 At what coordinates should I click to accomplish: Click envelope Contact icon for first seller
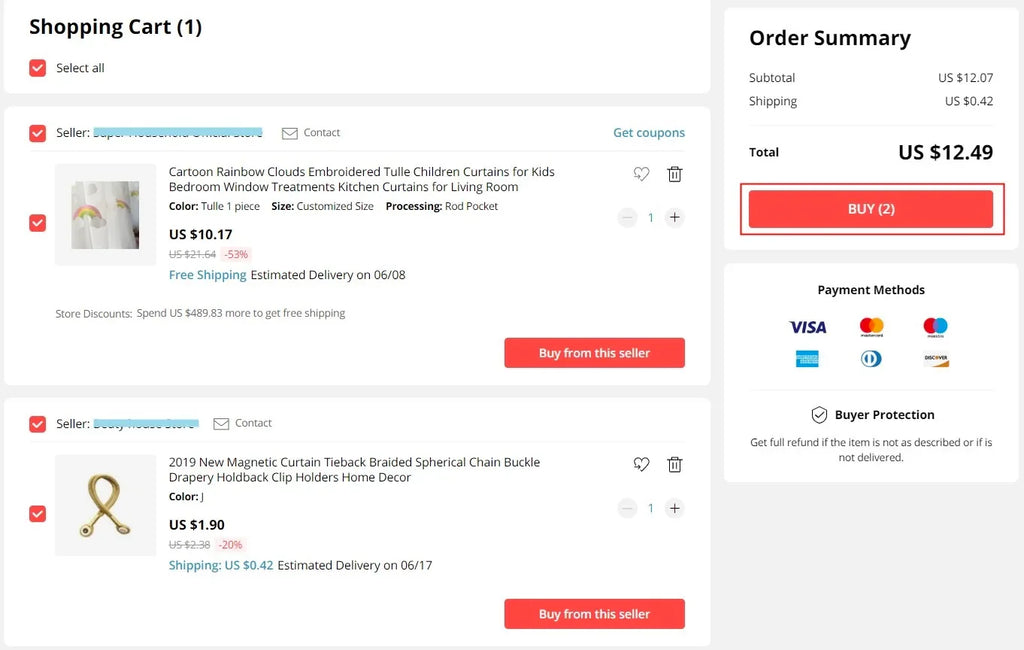(290, 133)
